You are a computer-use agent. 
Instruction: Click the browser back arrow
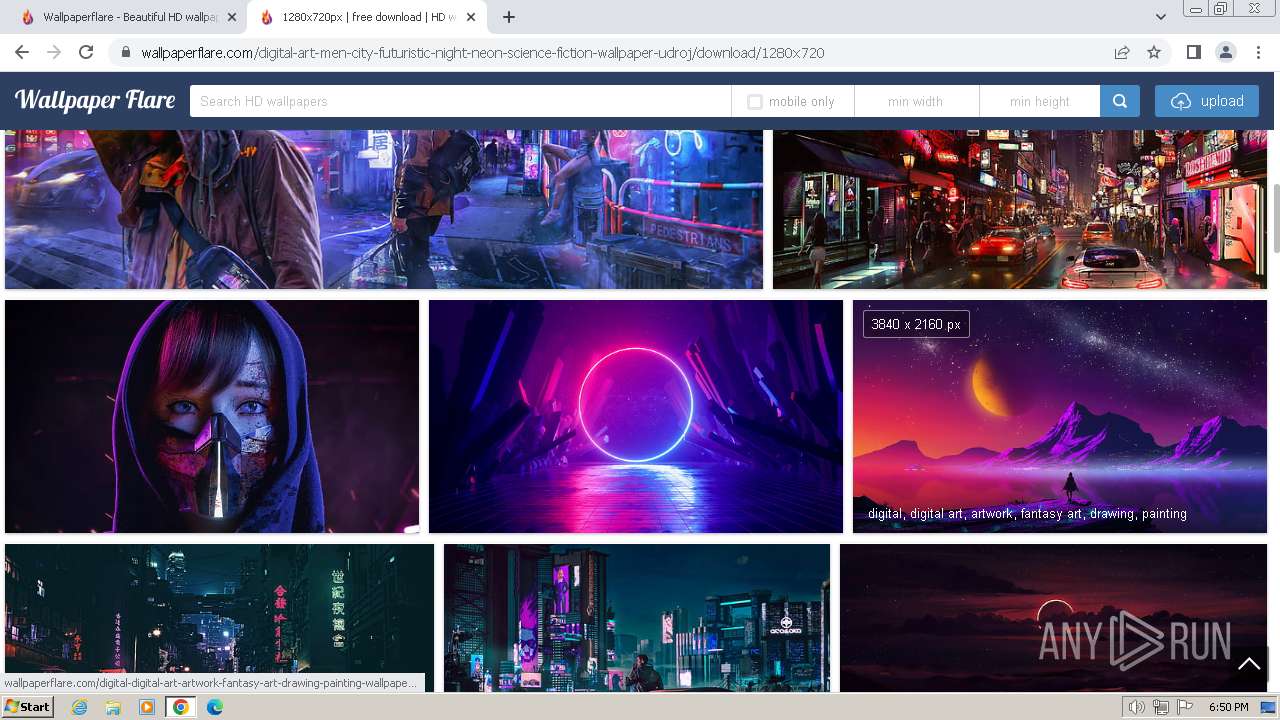[x=22, y=52]
